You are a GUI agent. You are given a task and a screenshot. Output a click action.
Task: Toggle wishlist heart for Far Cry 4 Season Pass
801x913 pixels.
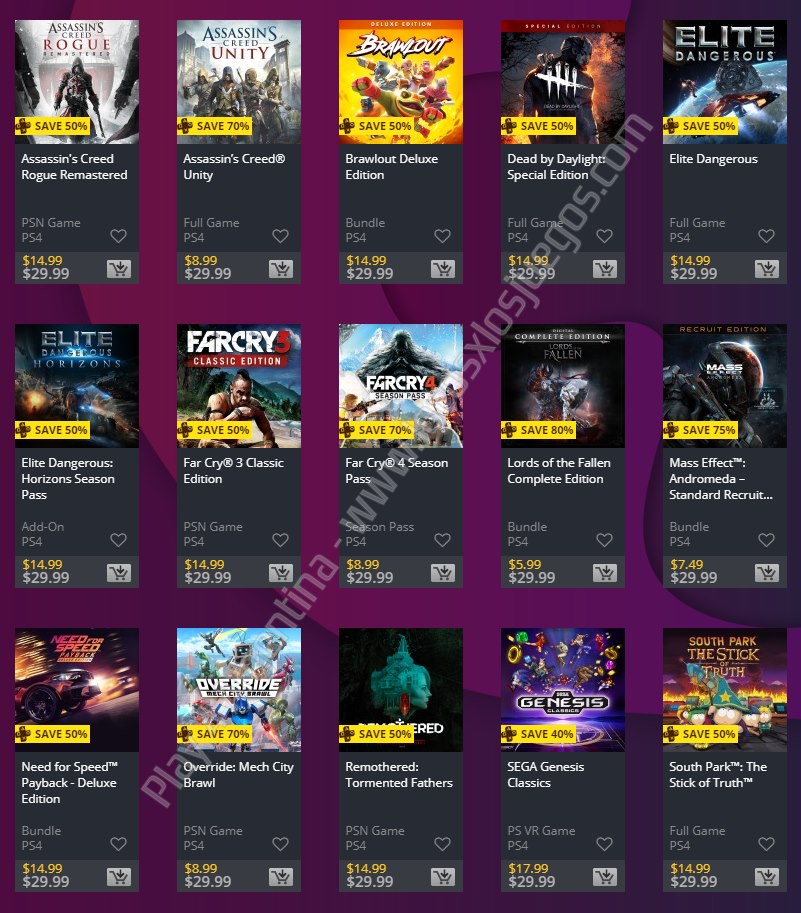[442, 540]
